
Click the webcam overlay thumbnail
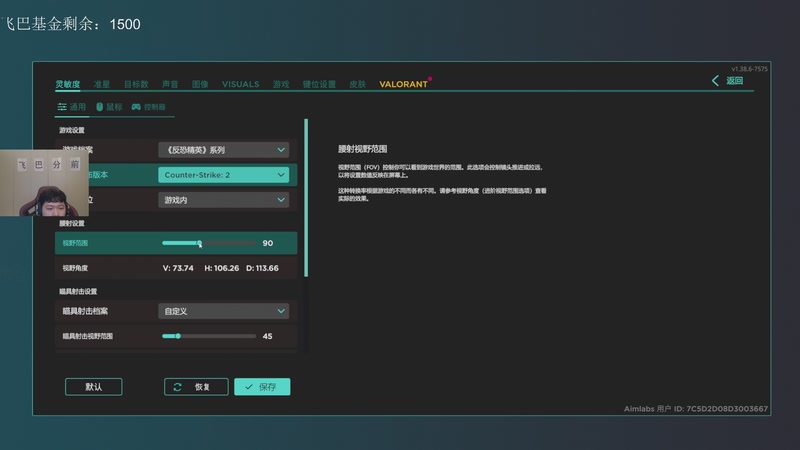44,183
